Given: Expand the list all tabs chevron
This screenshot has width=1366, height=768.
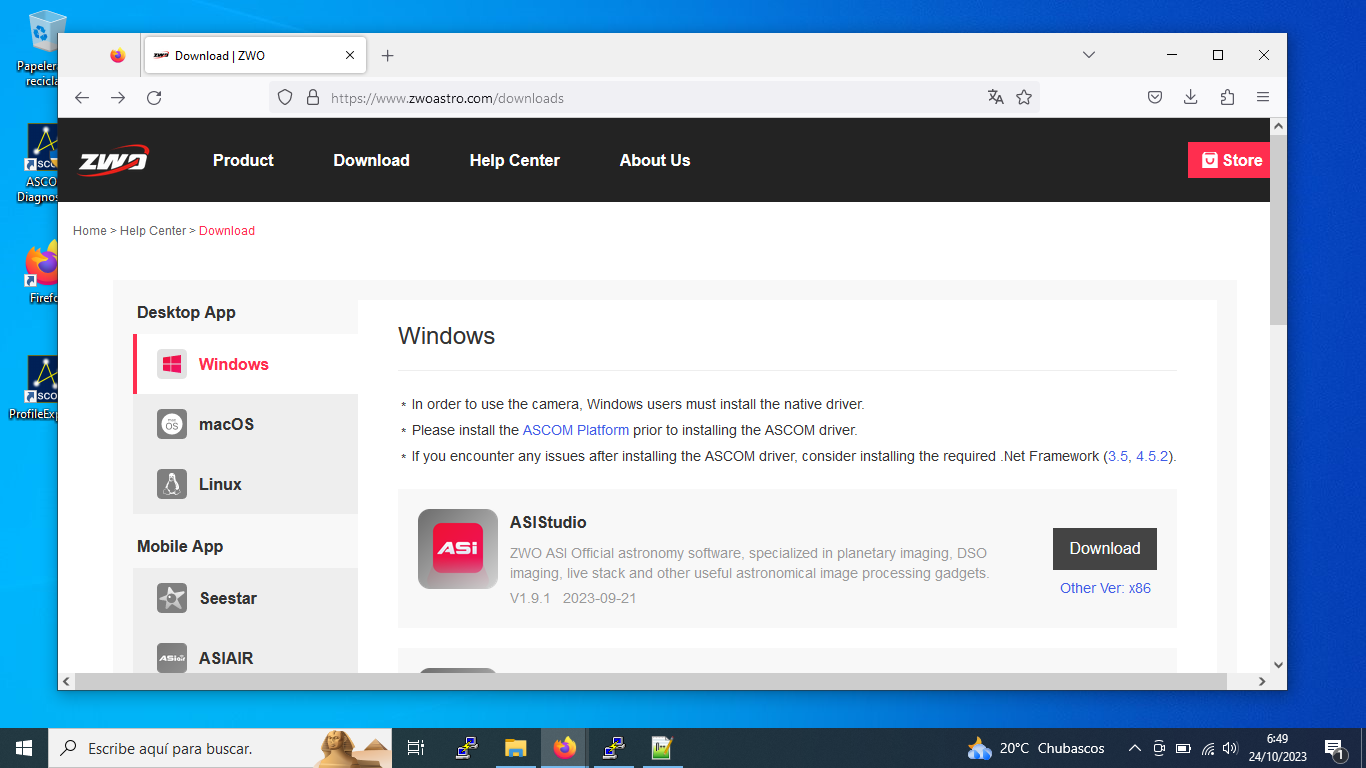Looking at the screenshot, I should 1089,55.
